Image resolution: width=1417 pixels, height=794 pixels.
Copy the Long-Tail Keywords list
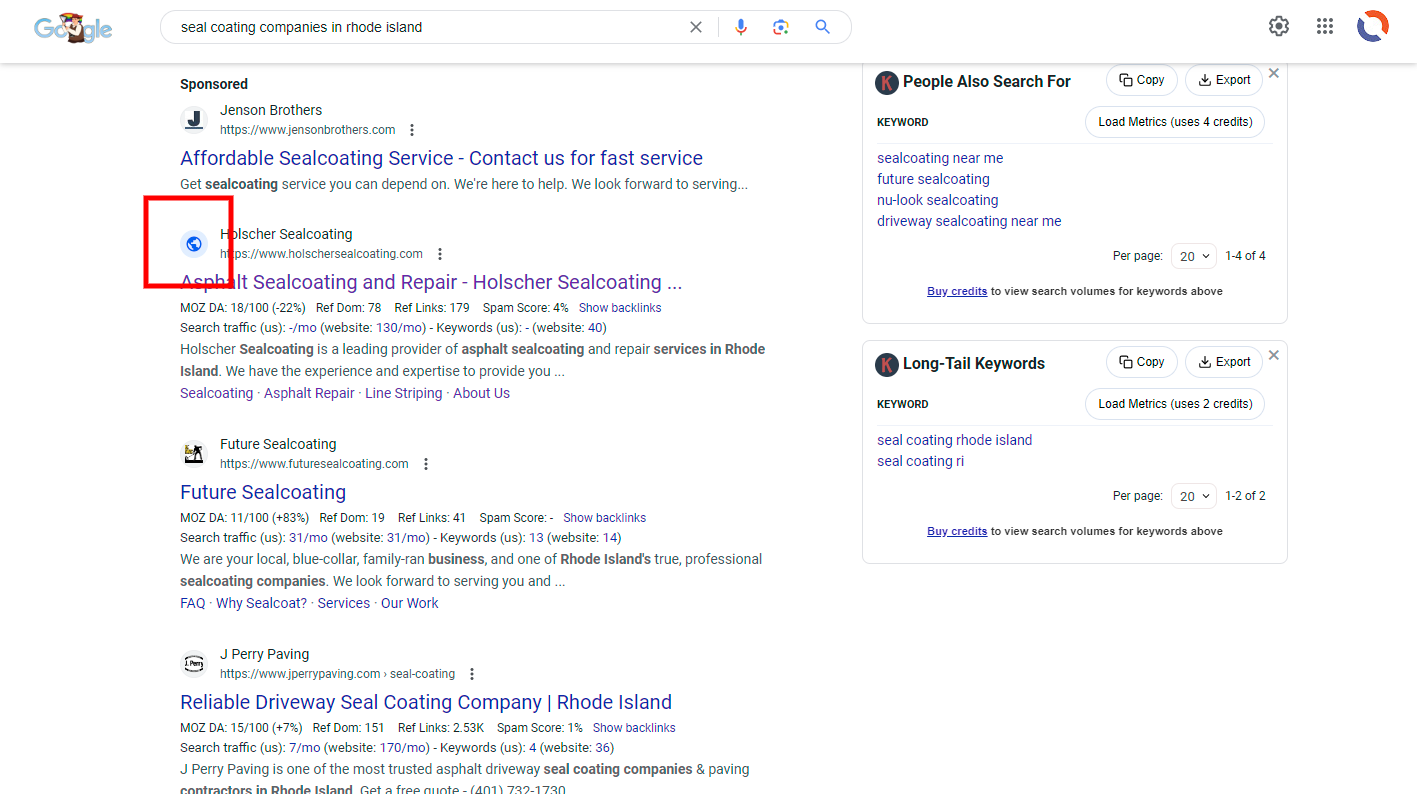point(1141,362)
